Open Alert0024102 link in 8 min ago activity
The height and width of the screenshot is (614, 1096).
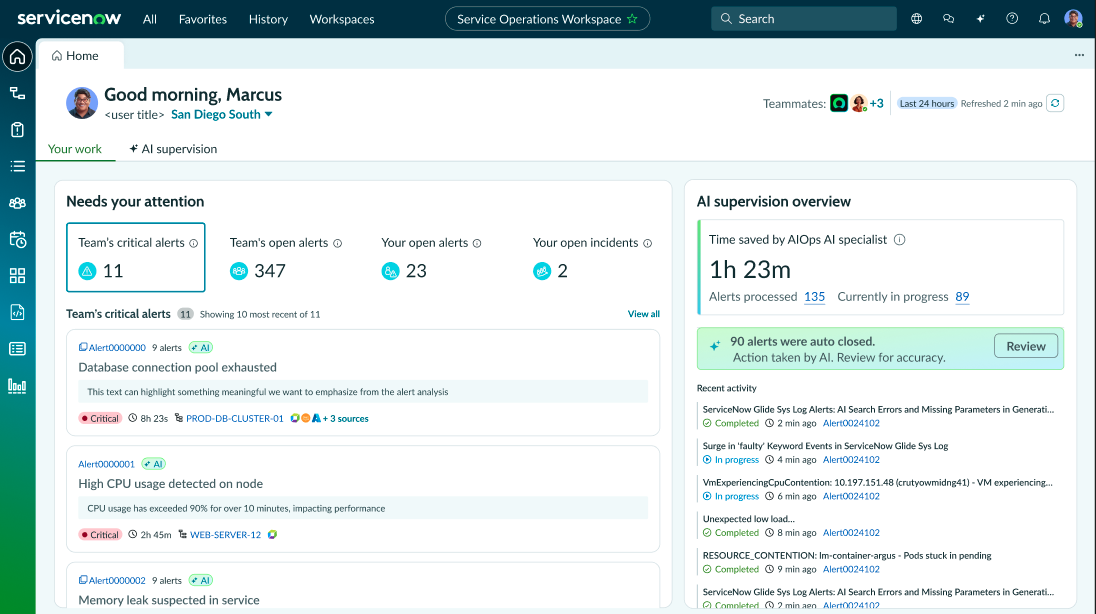coord(851,532)
